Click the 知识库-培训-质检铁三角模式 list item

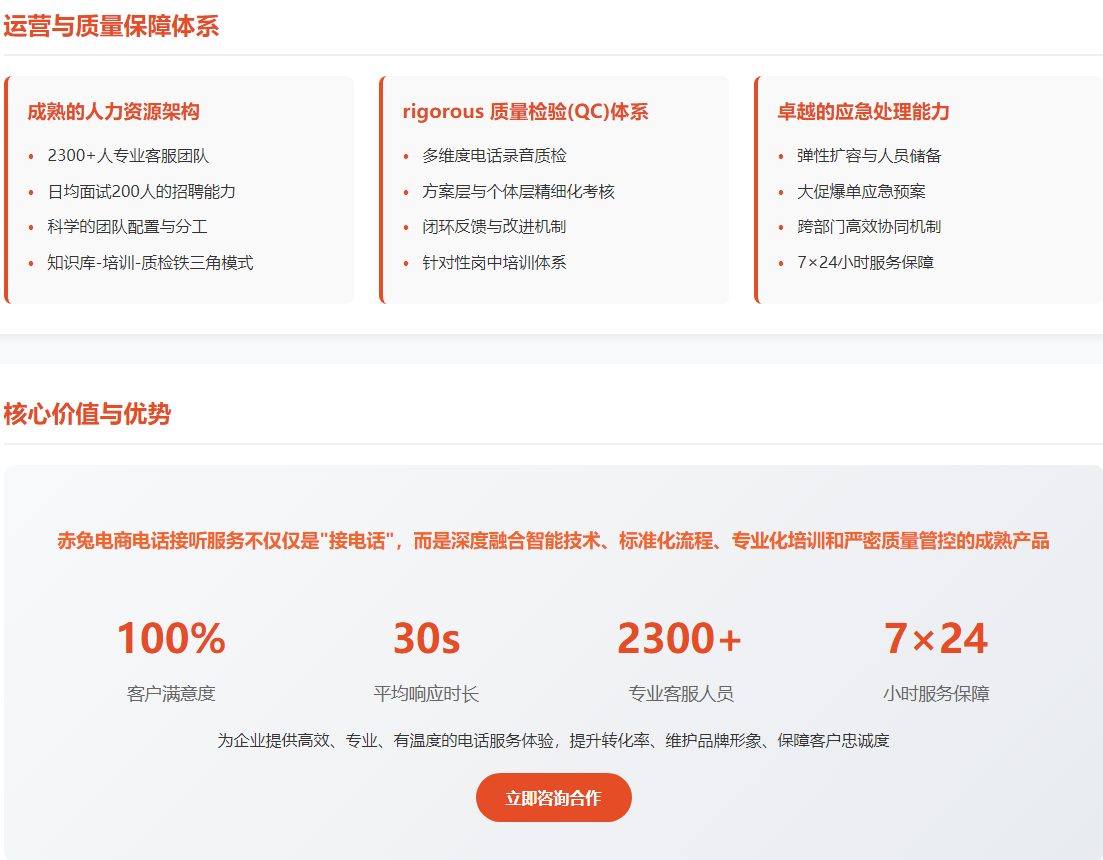tap(150, 263)
